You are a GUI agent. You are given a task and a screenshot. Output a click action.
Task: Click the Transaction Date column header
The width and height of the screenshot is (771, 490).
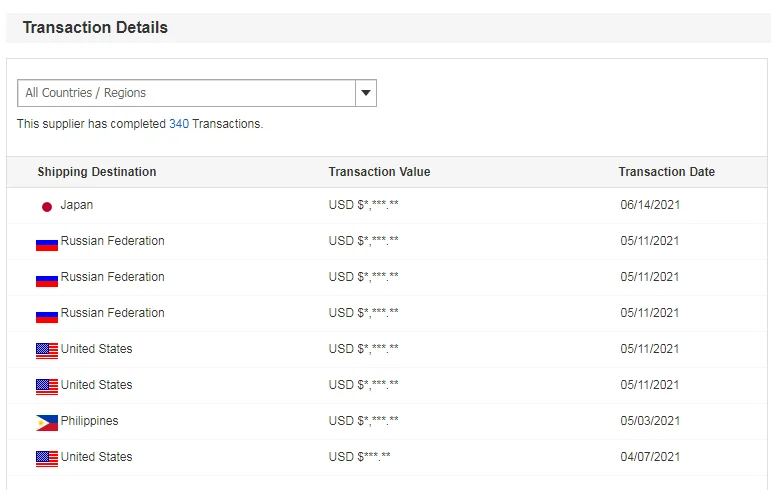point(666,172)
